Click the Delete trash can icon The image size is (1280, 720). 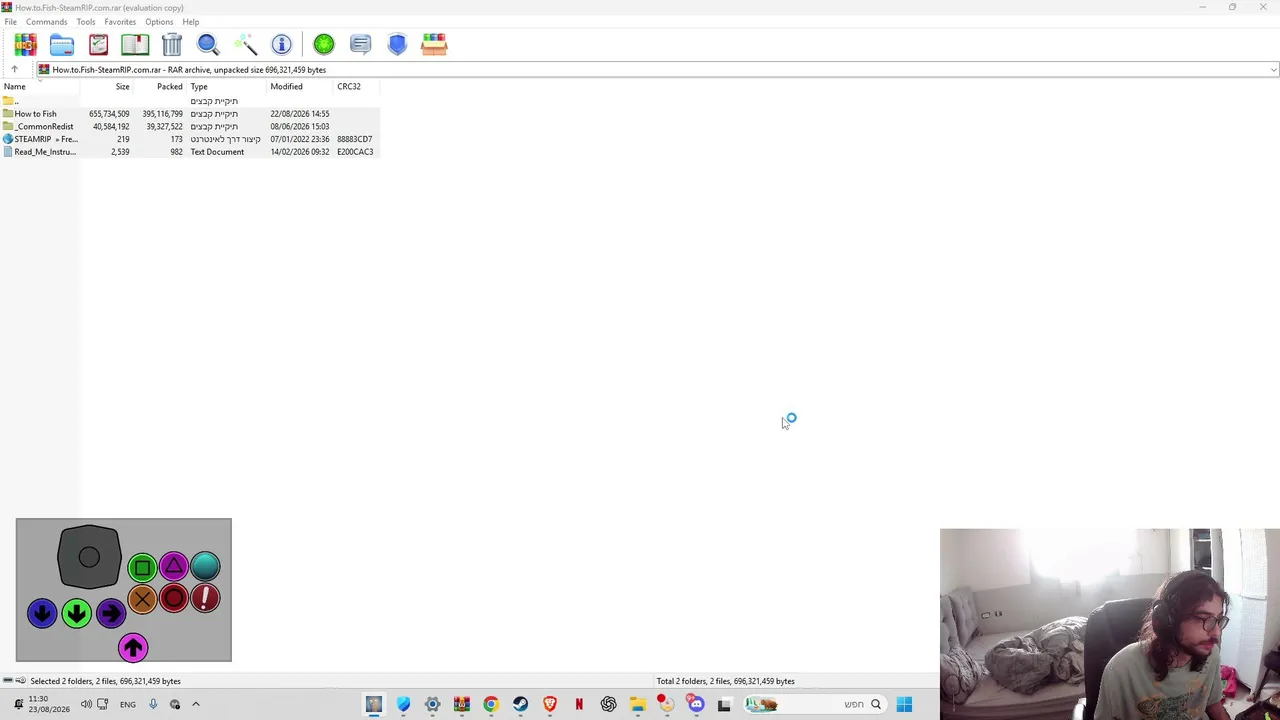click(172, 44)
